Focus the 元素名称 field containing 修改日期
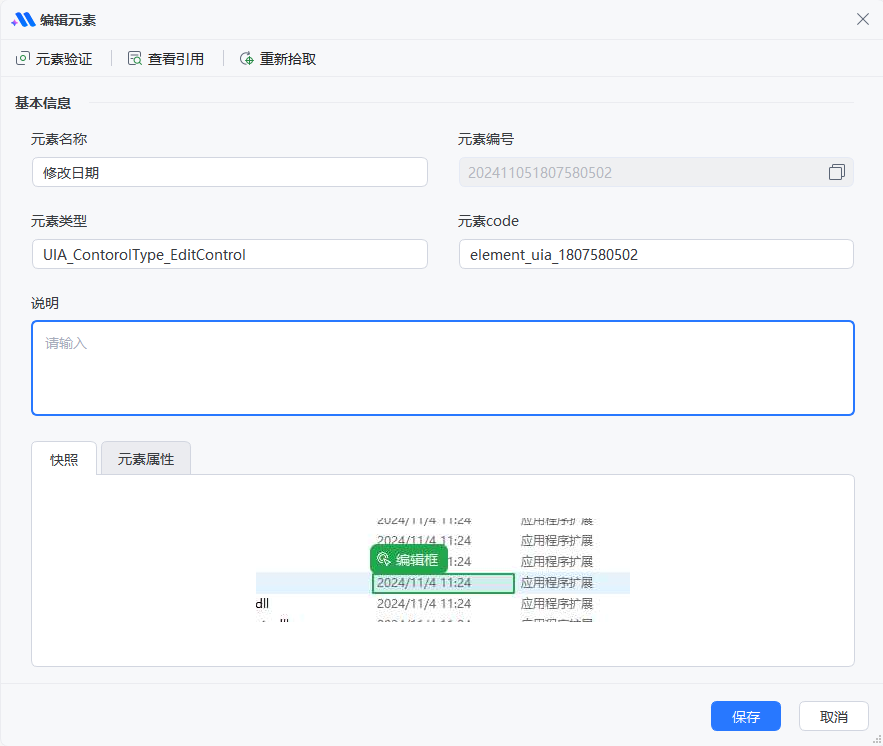Image resolution: width=883 pixels, height=746 pixels. point(229,172)
